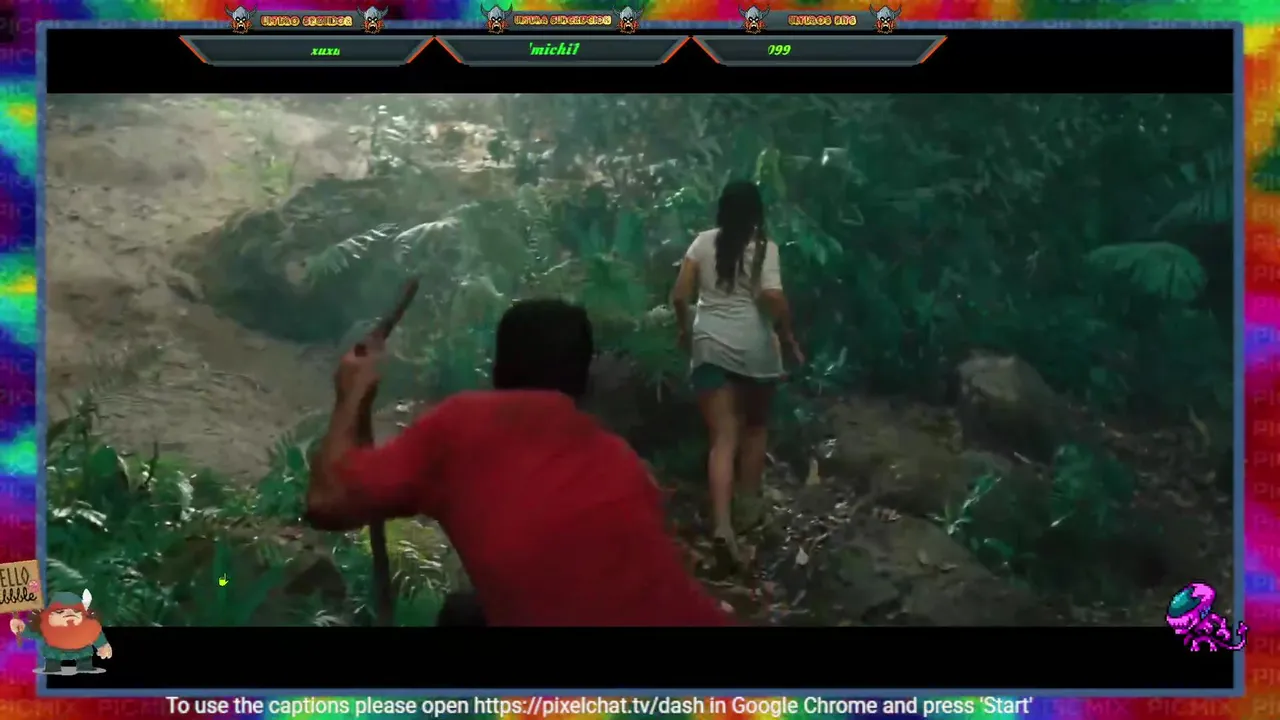This screenshot has height=720, width=1280.
Task: Click the 'Start' word in the caption bar
Action: point(1005,706)
